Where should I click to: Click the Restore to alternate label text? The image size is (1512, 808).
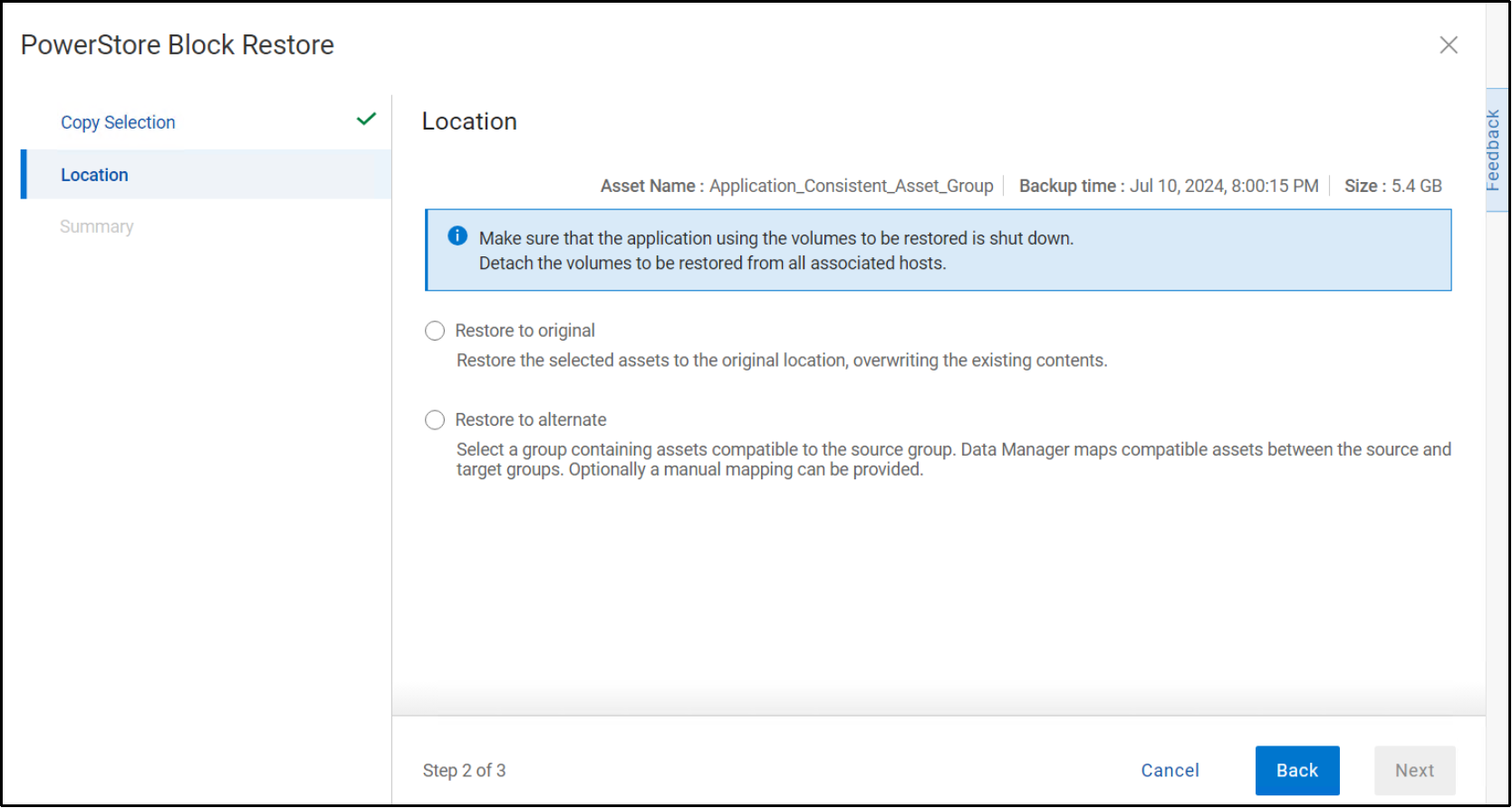pyautogui.click(x=530, y=420)
